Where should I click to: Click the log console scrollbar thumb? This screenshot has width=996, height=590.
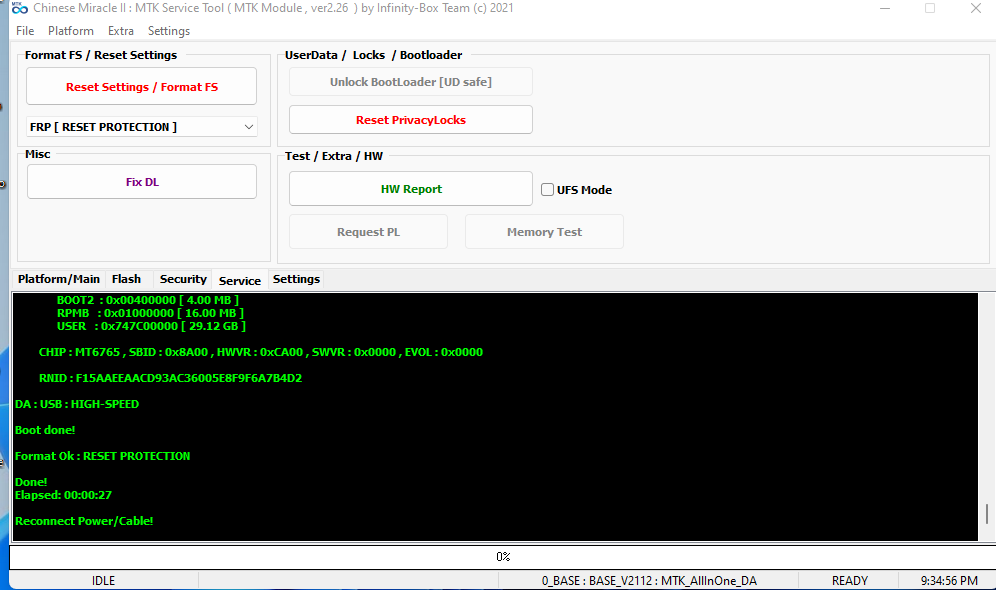[986, 514]
